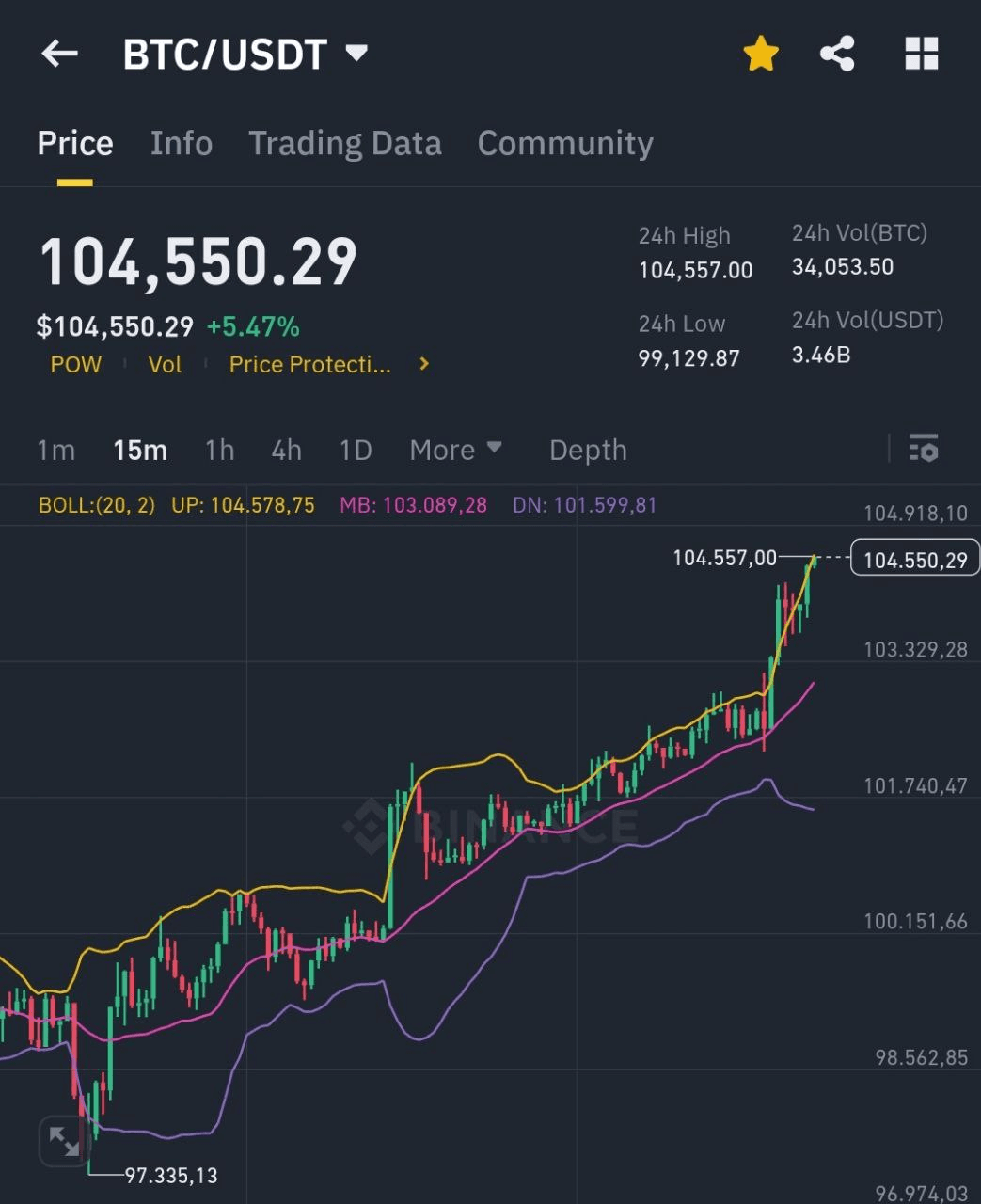Expand the More timeframes dropdown

click(455, 450)
